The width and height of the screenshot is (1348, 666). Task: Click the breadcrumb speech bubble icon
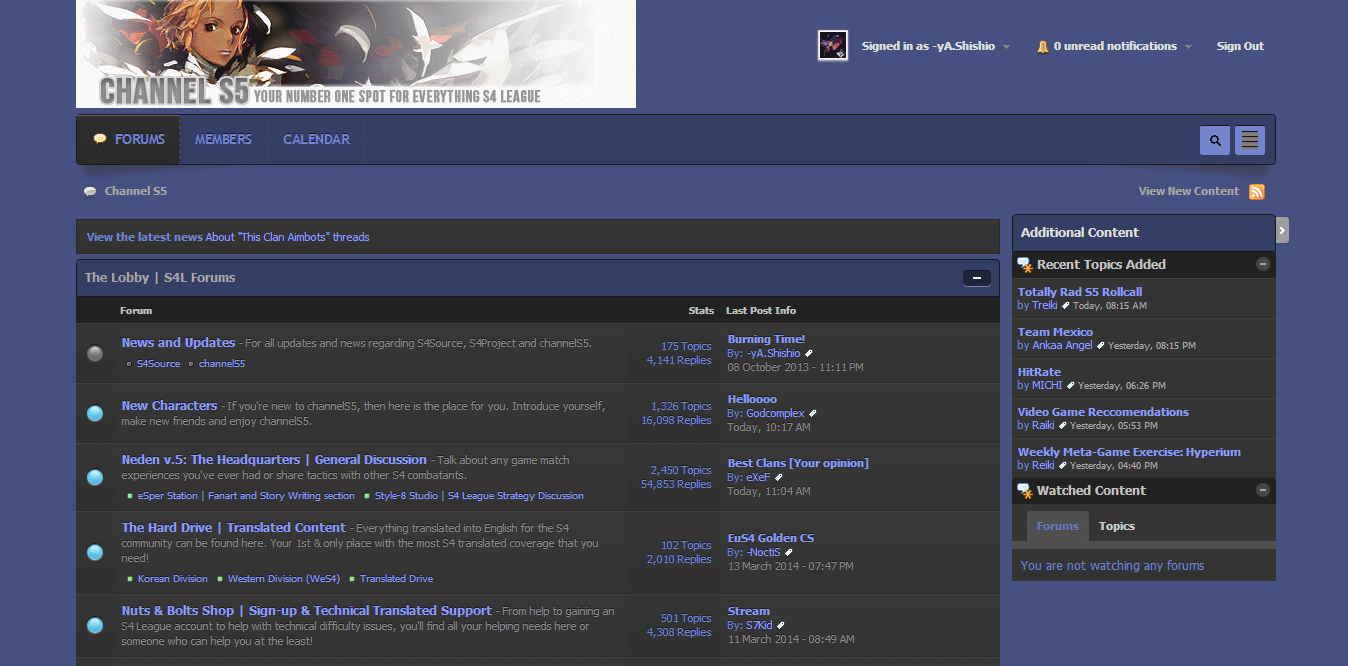point(90,192)
